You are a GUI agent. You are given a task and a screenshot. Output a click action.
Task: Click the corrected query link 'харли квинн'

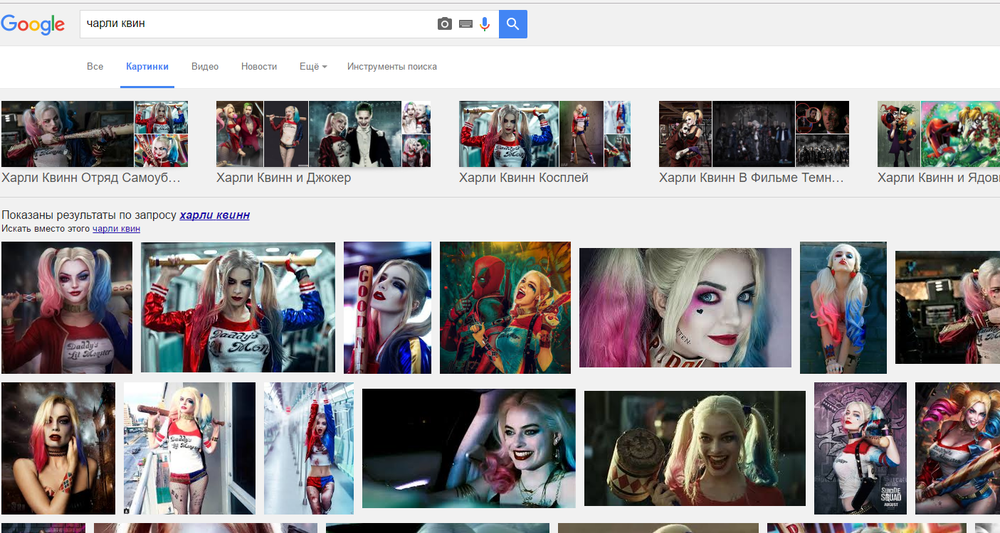[215, 215]
